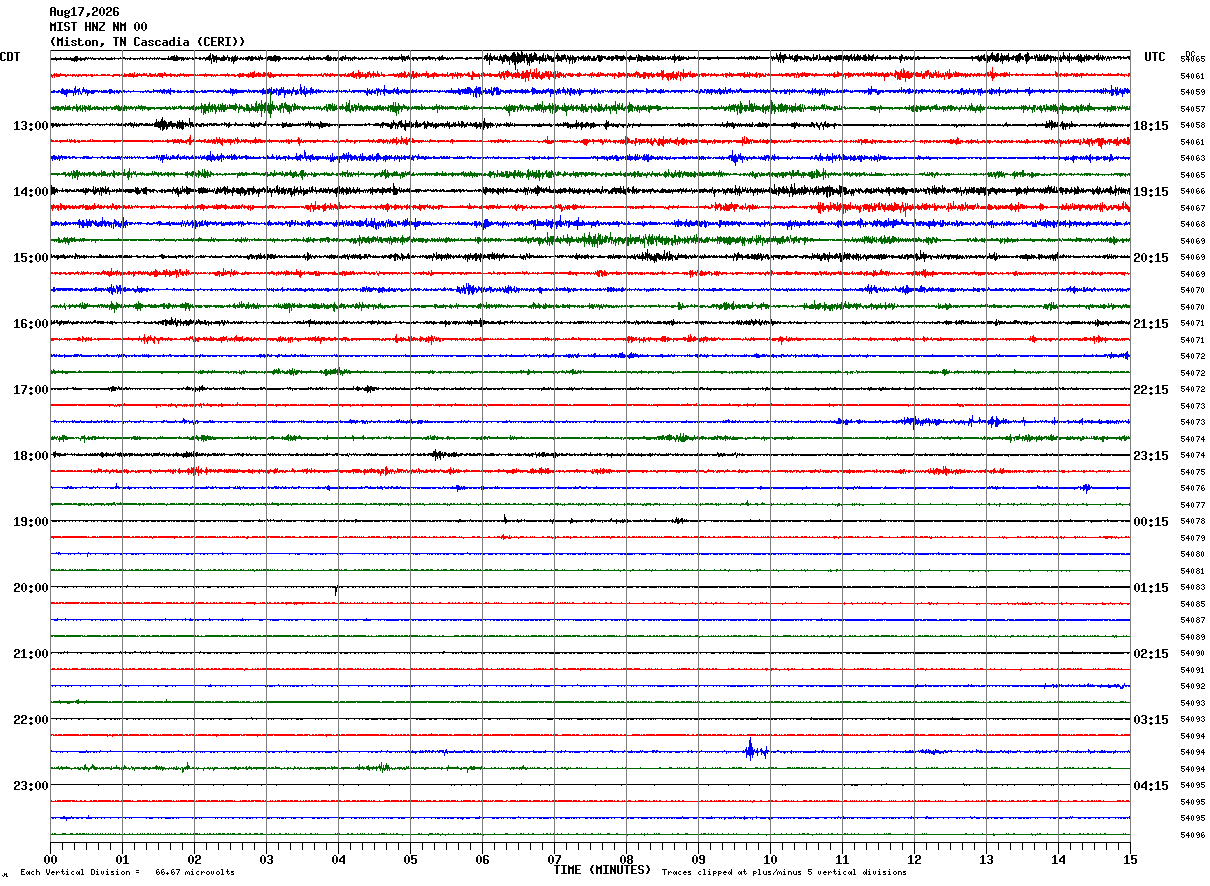1210x886 pixels.
Task: Click minute 08 on the bottom axis
Action: [626, 859]
